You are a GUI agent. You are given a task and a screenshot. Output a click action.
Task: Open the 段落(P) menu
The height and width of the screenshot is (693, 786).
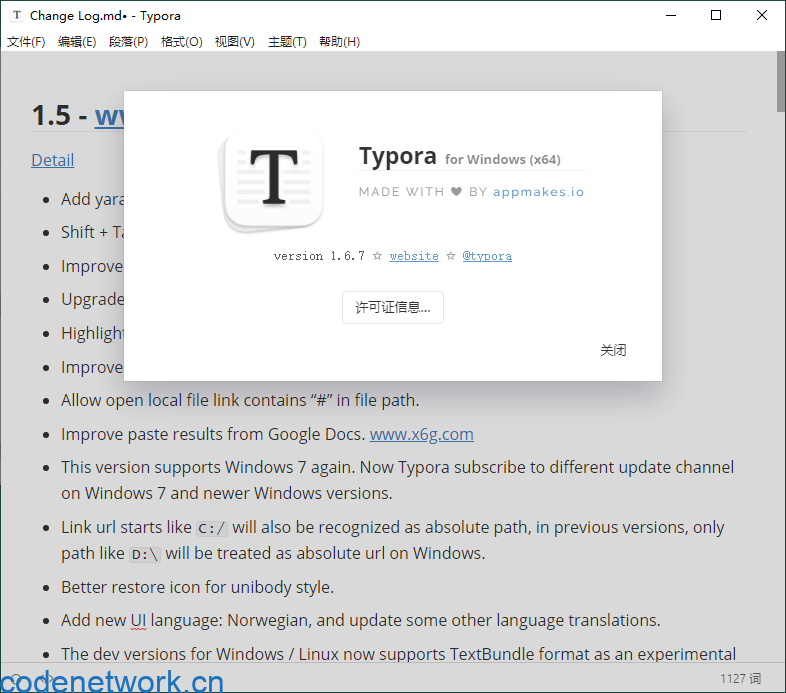point(128,42)
